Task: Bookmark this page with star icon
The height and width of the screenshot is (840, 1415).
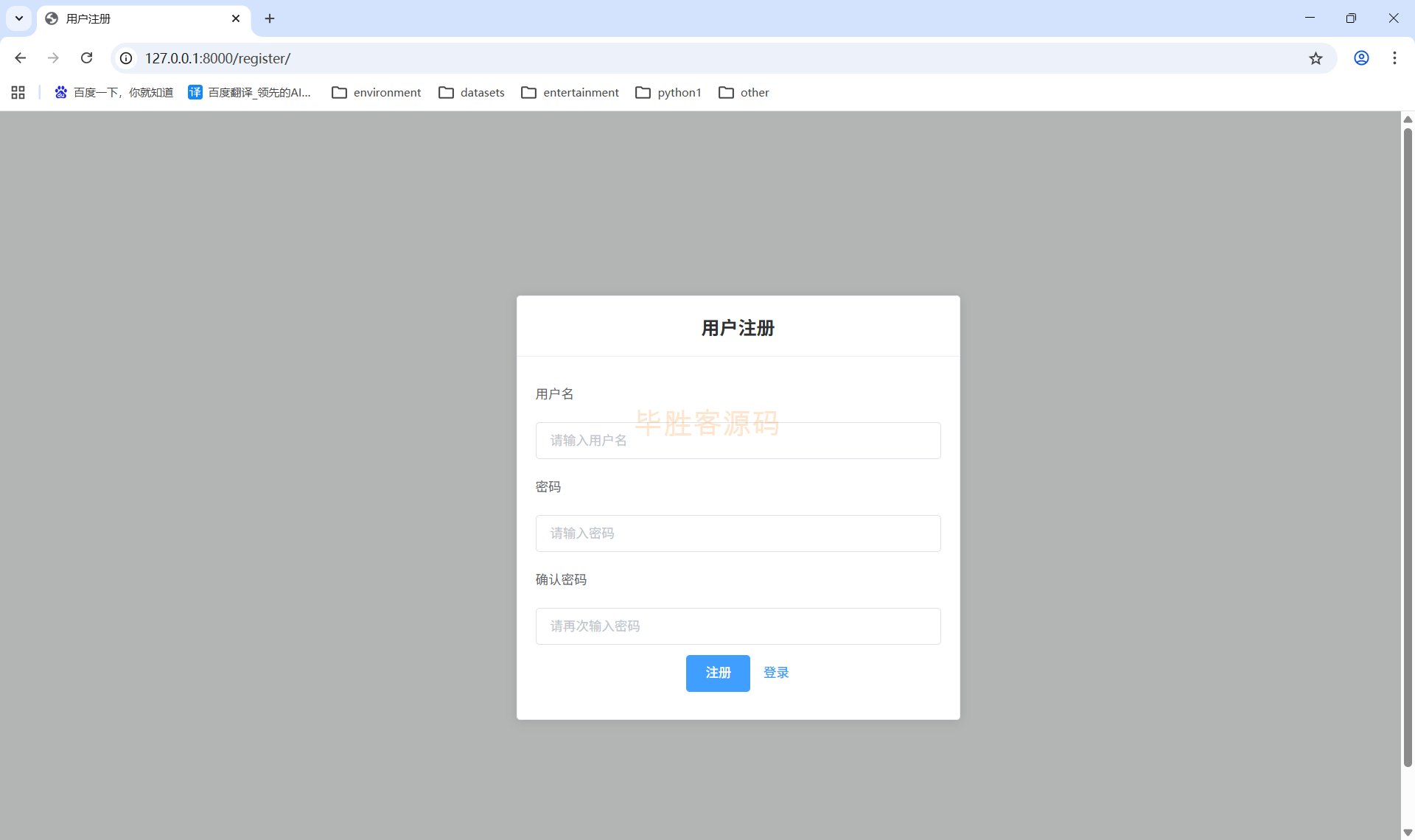Action: click(1316, 58)
